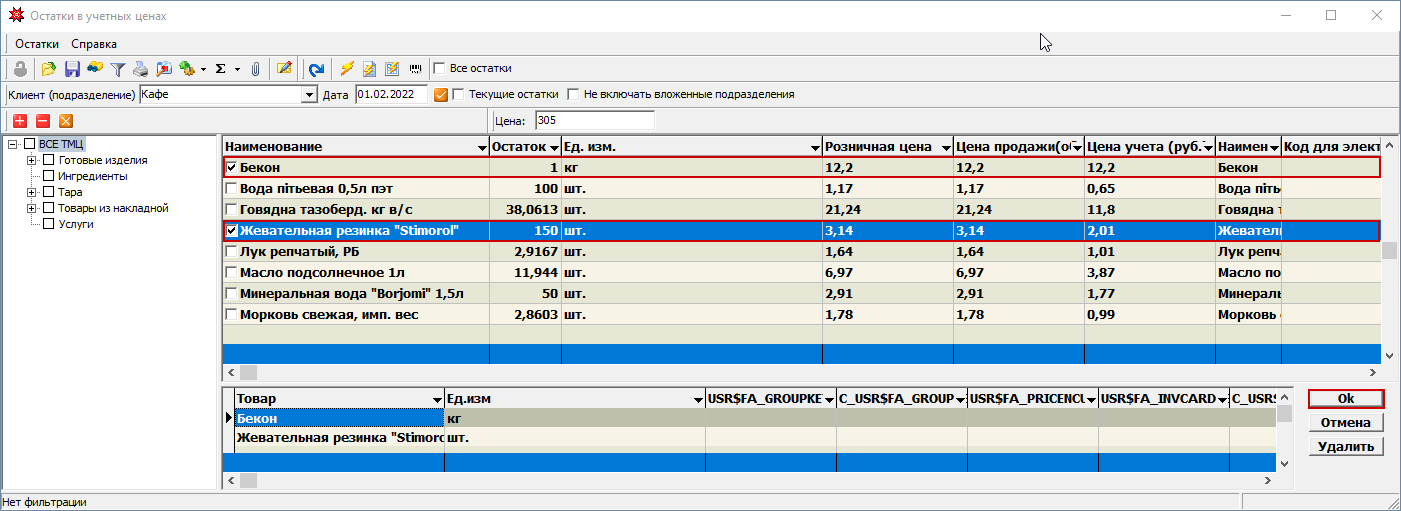
Task: Click the paperclip attachment icon
Action: coord(256,69)
